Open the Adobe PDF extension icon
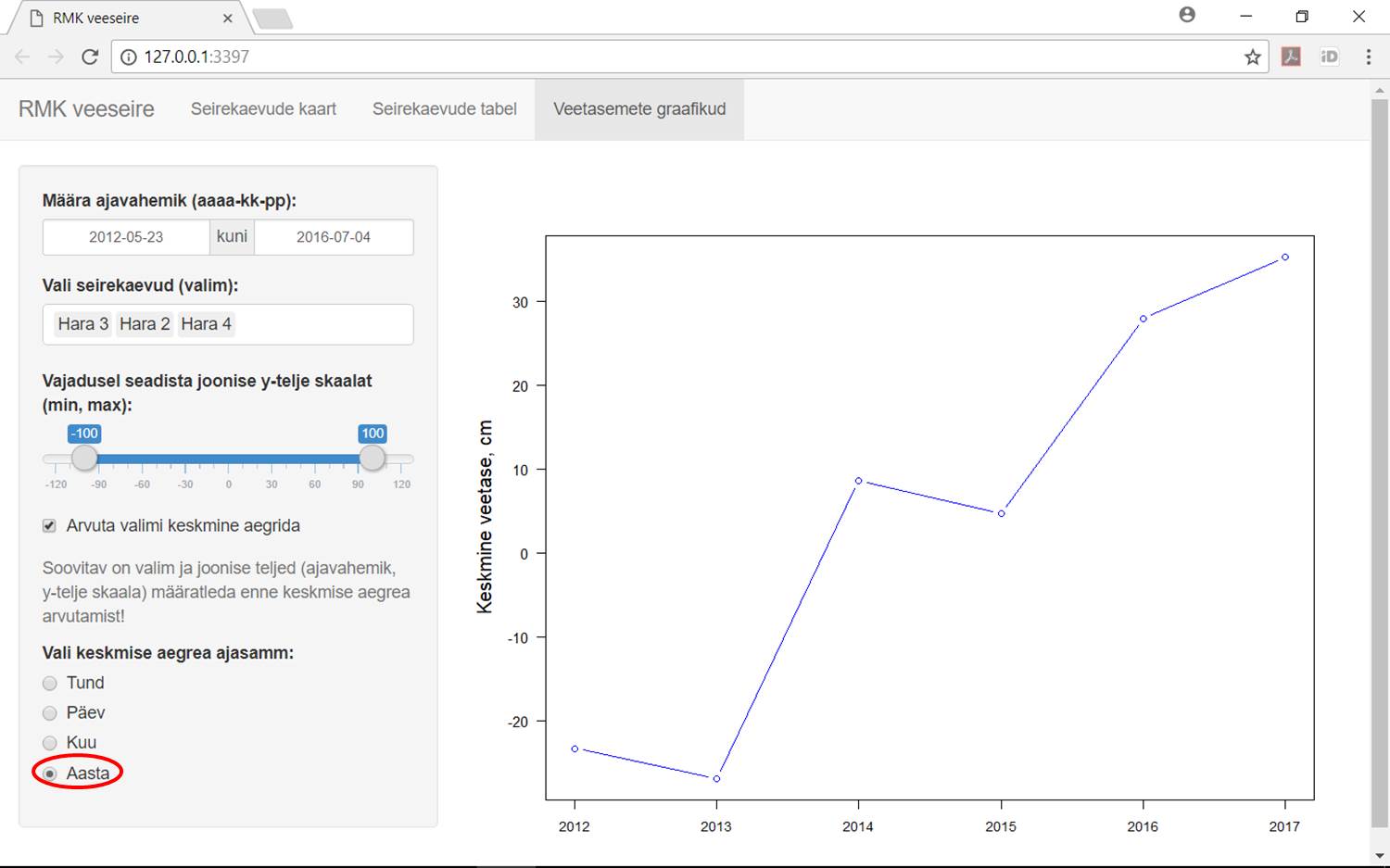 pyautogui.click(x=1291, y=57)
